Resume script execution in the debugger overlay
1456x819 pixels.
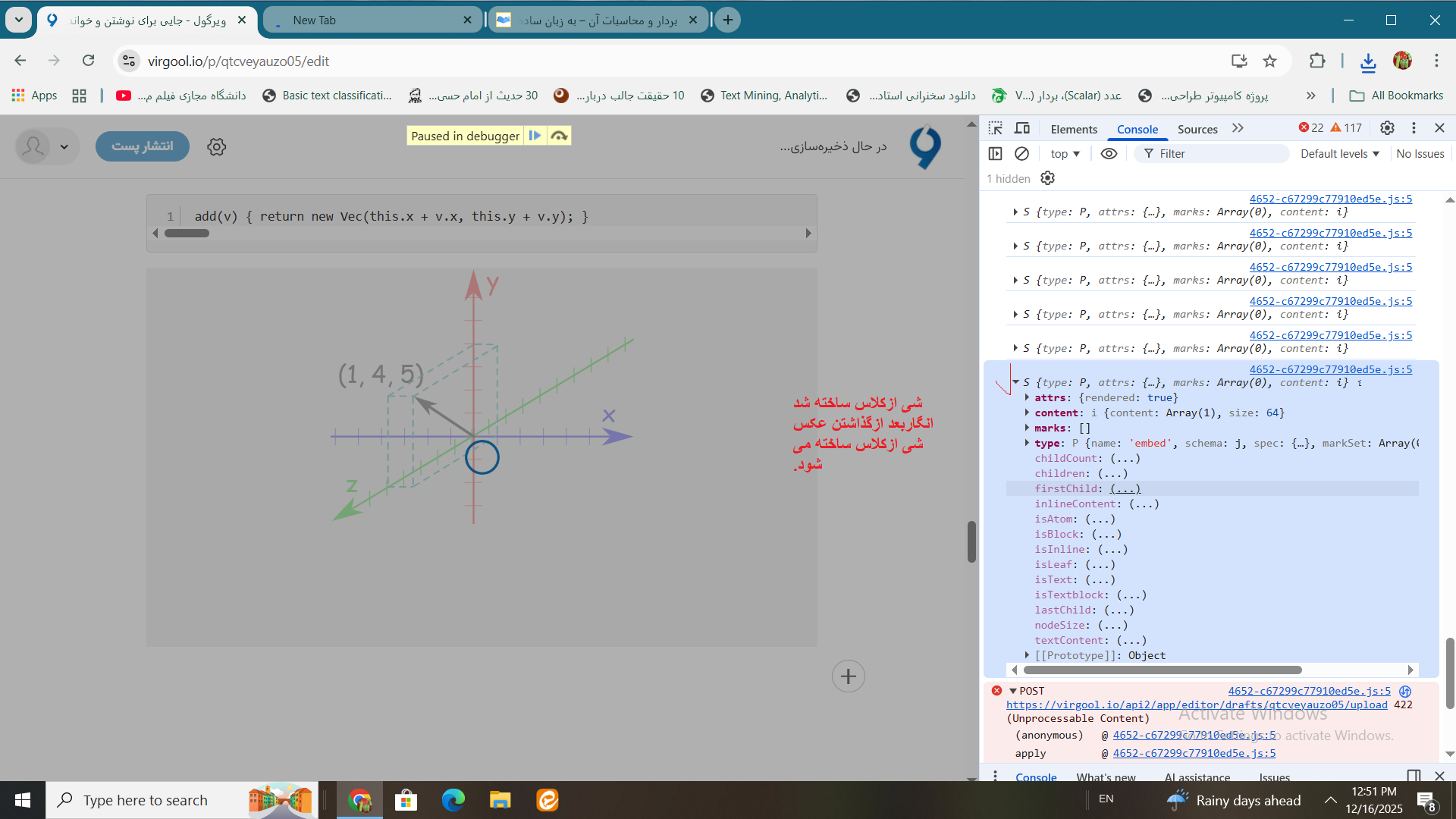point(535,136)
